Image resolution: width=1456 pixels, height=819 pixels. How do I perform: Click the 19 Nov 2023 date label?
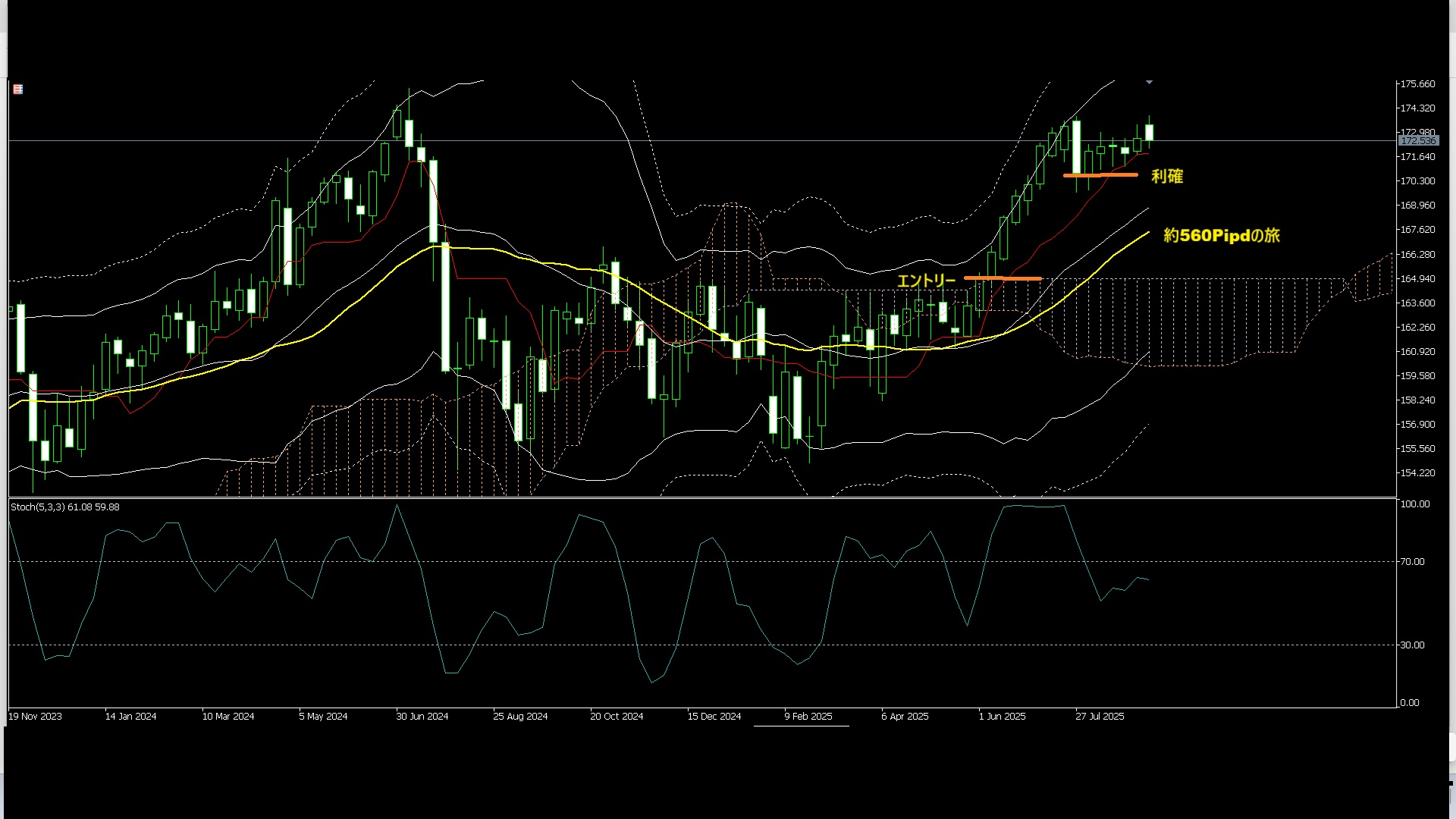pyautogui.click(x=36, y=717)
